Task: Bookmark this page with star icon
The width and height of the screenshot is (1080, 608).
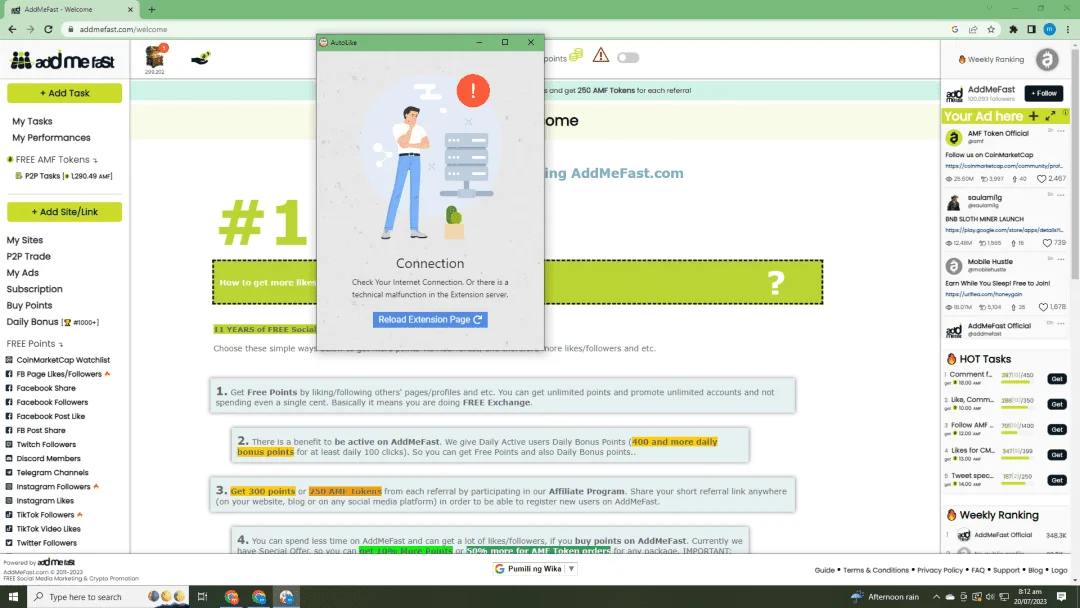Action: pos(991,29)
